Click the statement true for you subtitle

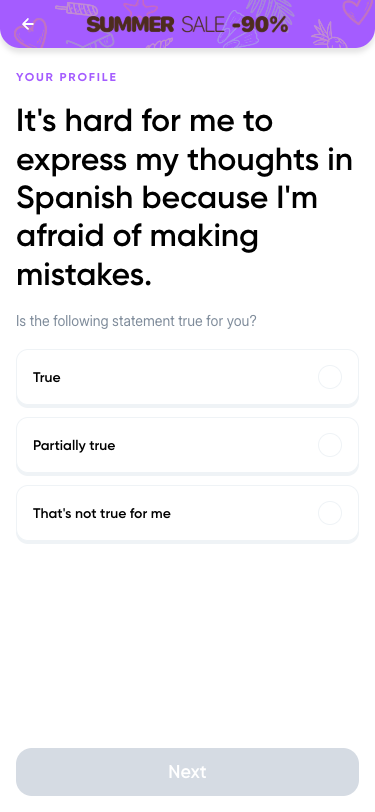136,321
